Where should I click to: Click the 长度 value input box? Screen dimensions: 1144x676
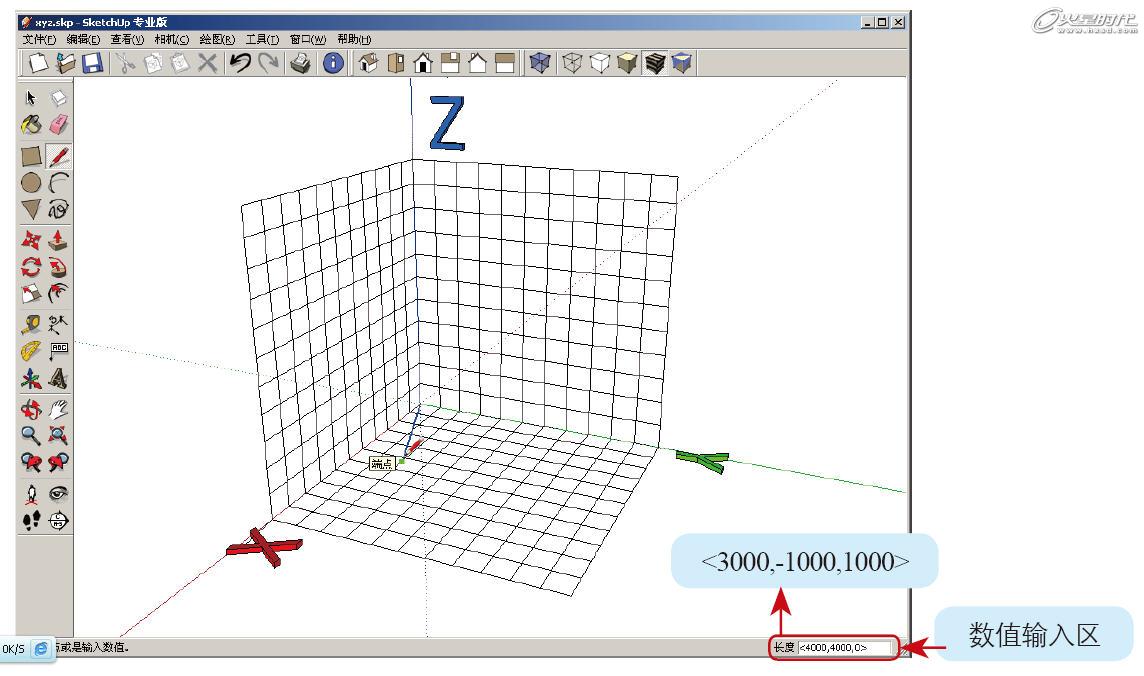(x=846, y=648)
